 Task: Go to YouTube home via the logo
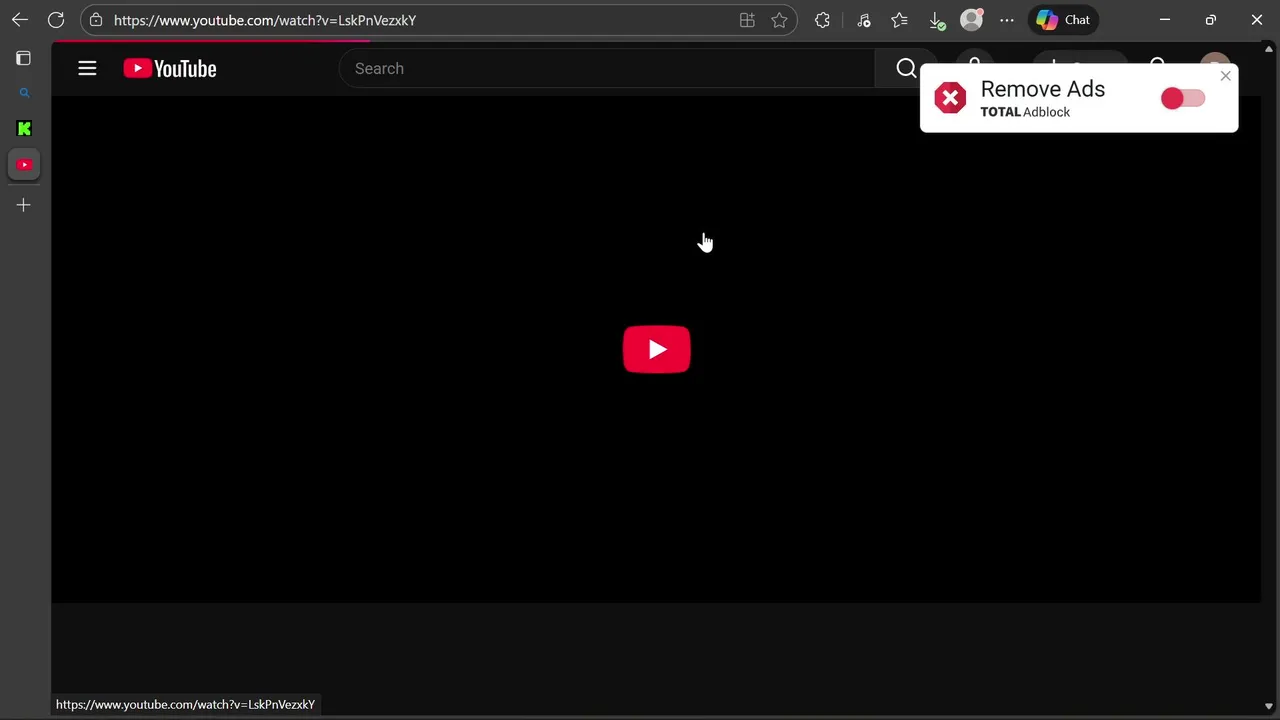170,68
